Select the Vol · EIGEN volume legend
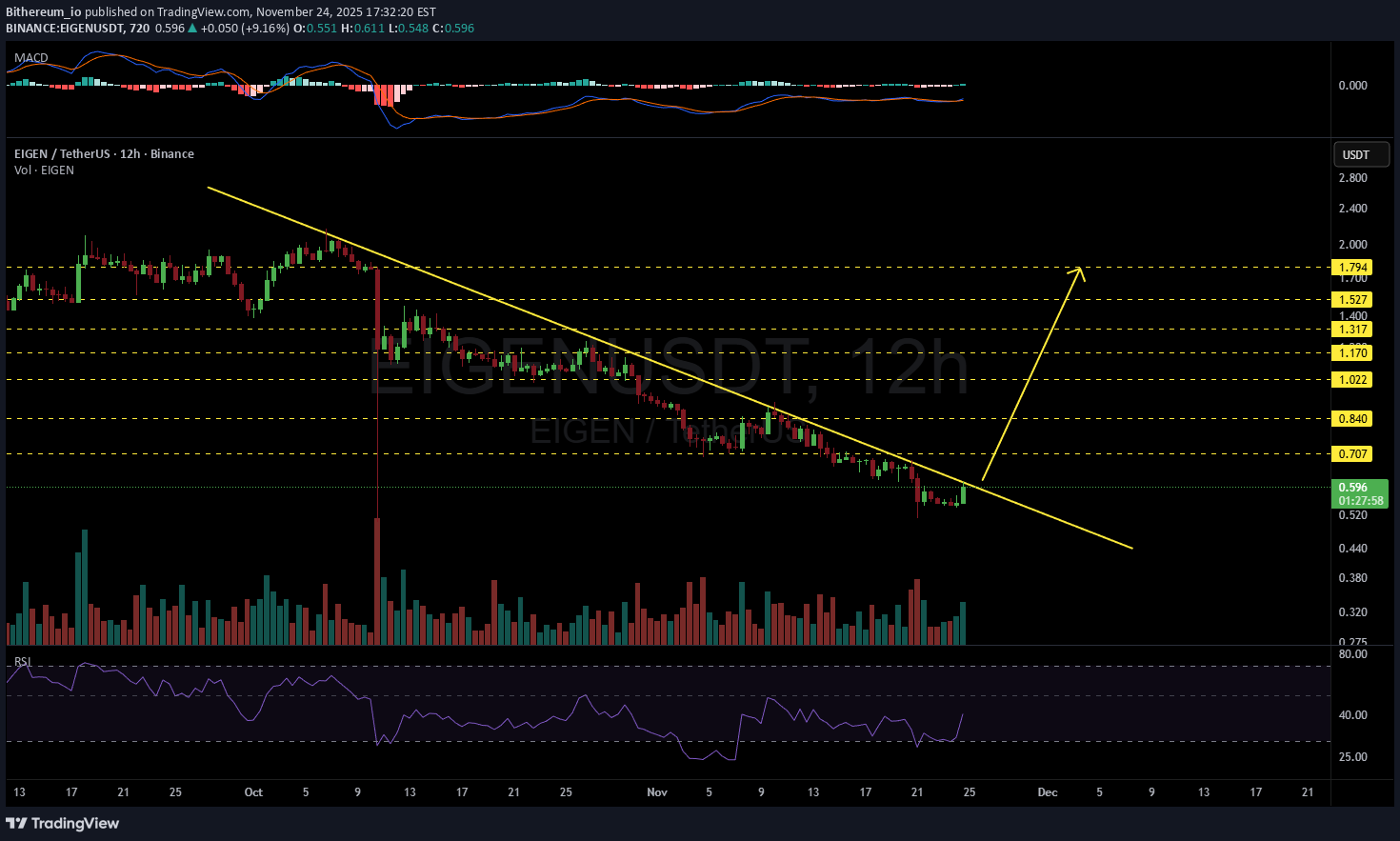1400x841 pixels. point(44,170)
